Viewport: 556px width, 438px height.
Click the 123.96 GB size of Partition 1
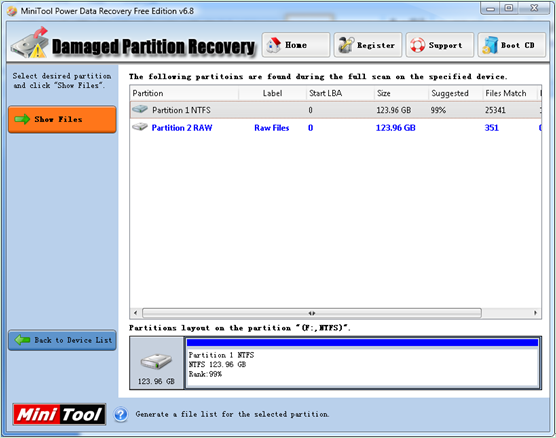tap(394, 110)
